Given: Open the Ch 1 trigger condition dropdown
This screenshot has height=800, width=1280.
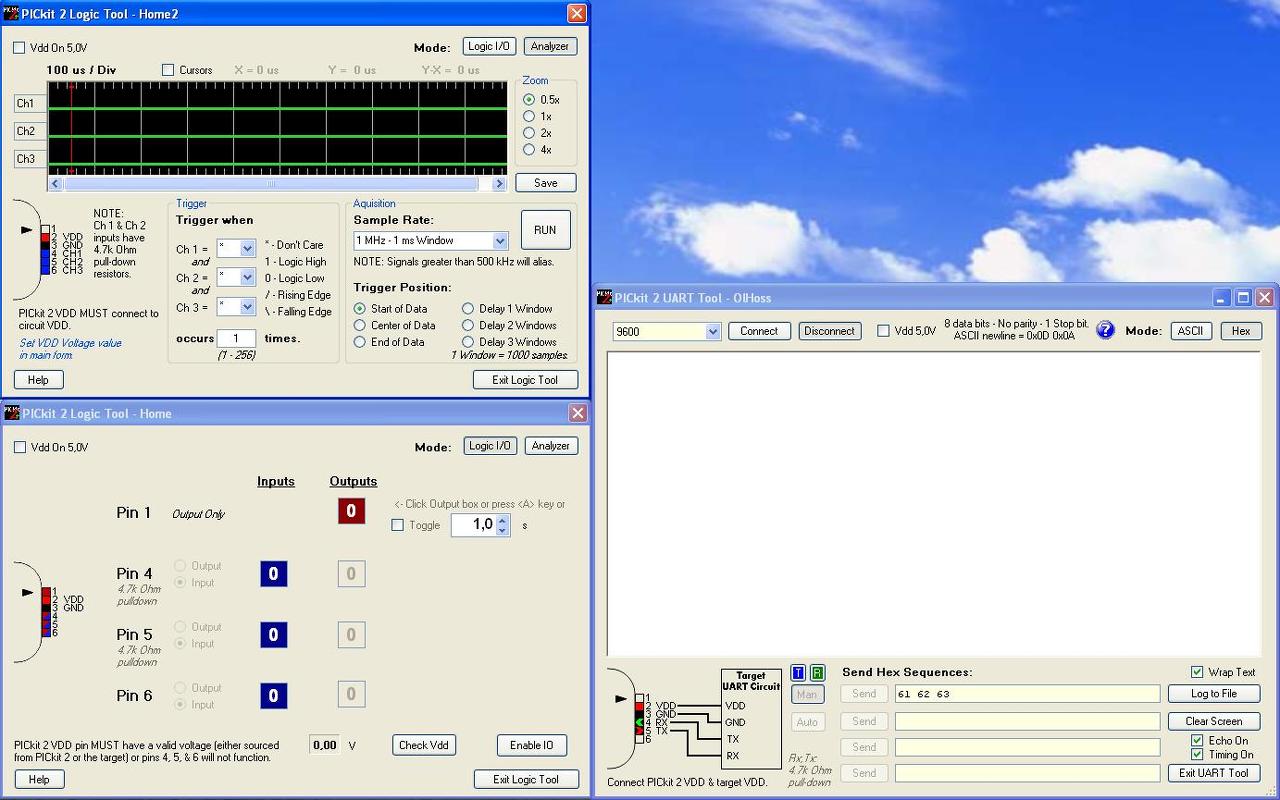Looking at the screenshot, I should click(248, 248).
